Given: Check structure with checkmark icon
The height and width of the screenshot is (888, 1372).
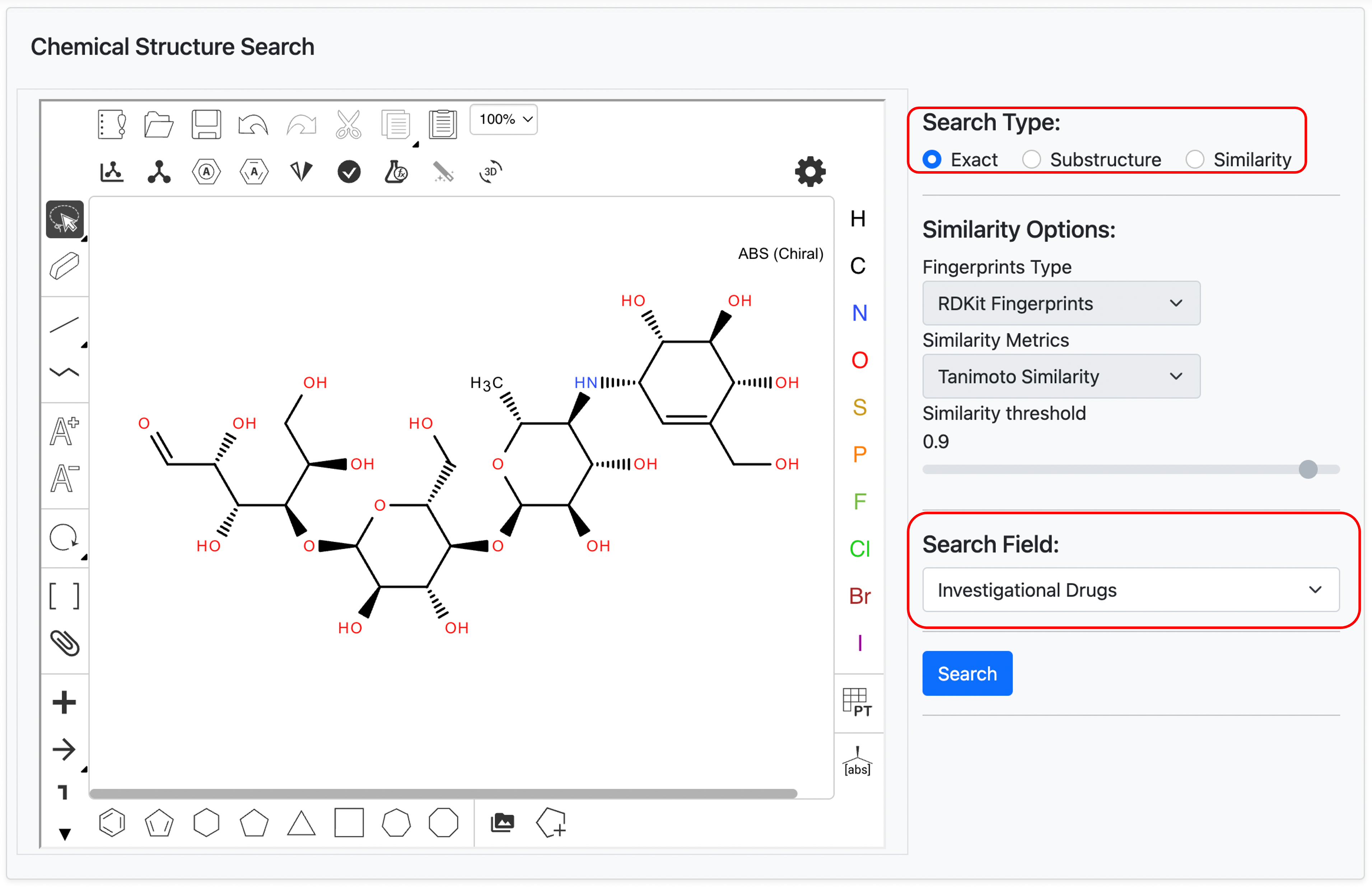Looking at the screenshot, I should coord(349,172).
